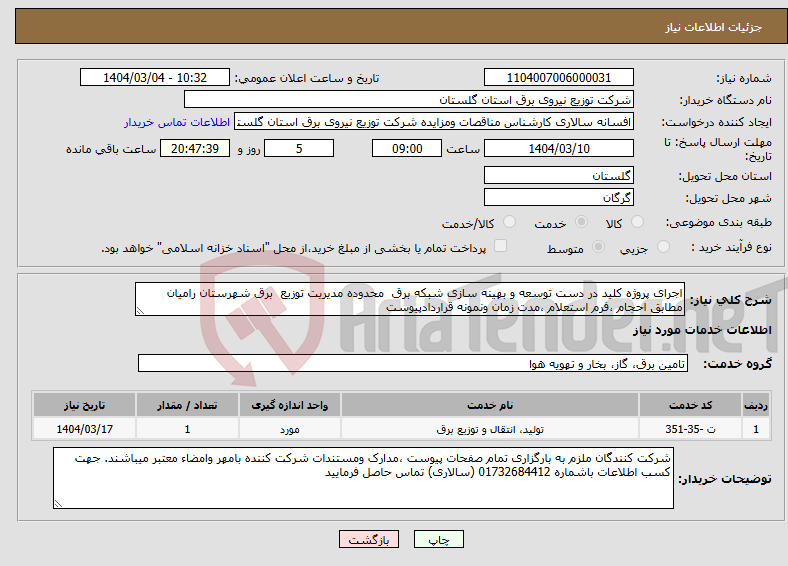
Task: Click the delivery city field گرگان
Action: click(558, 197)
